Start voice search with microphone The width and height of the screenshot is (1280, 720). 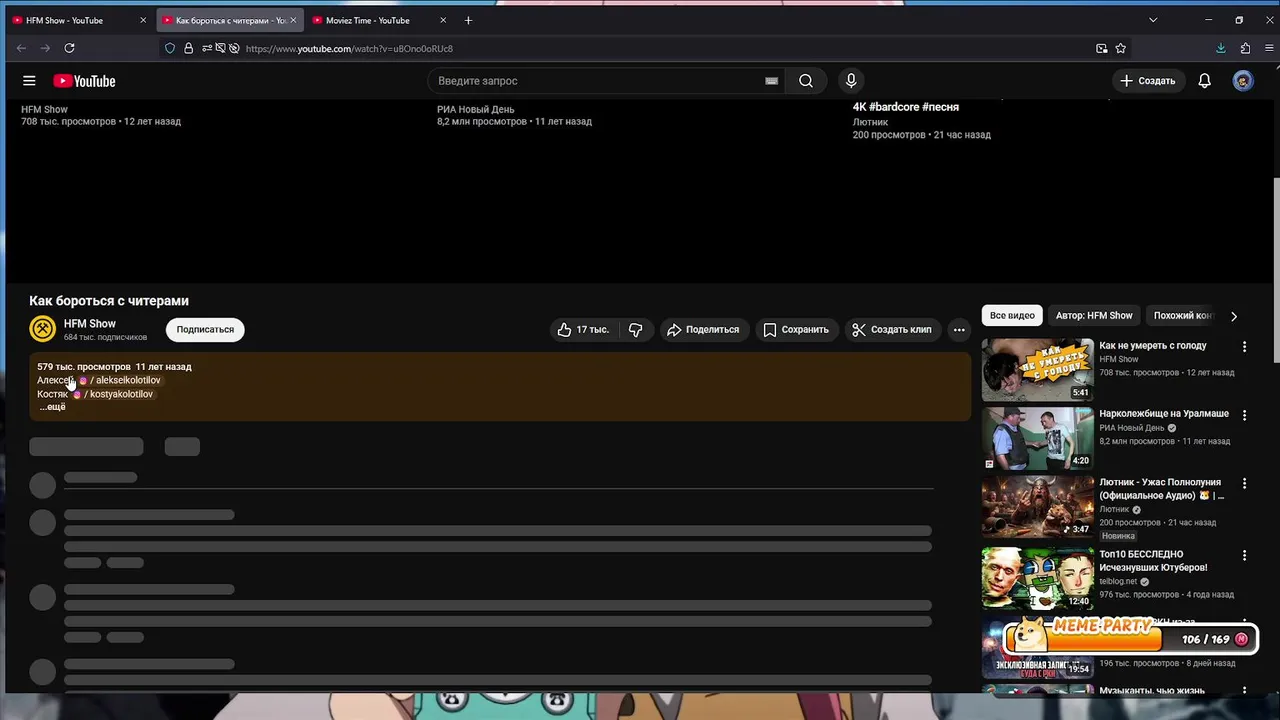(851, 81)
